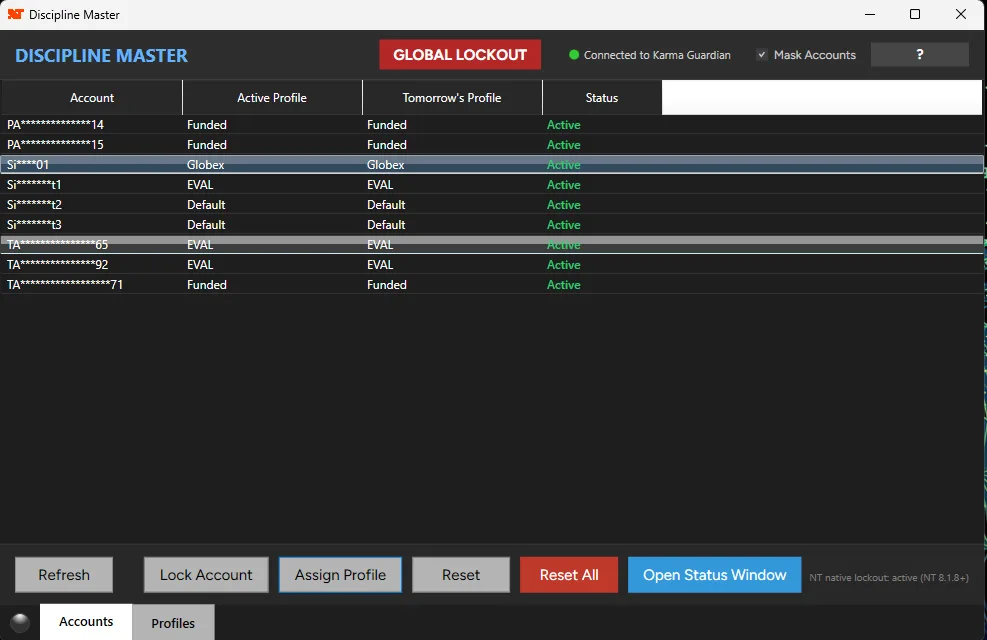Image resolution: width=987 pixels, height=640 pixels.
Task: Select account row TA***************65
Action: coord(492,245)
